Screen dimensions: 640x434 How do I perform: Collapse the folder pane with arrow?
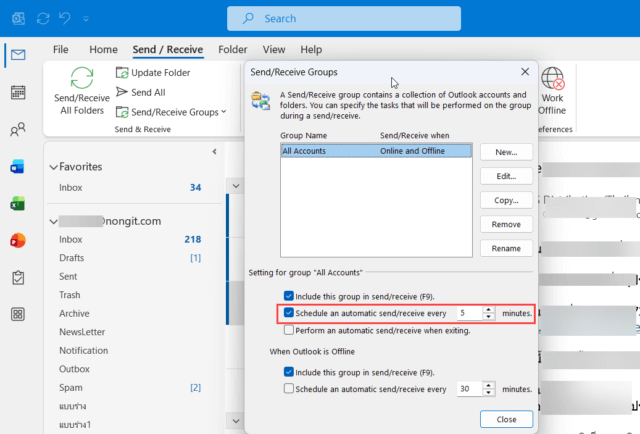pos(214,152)
